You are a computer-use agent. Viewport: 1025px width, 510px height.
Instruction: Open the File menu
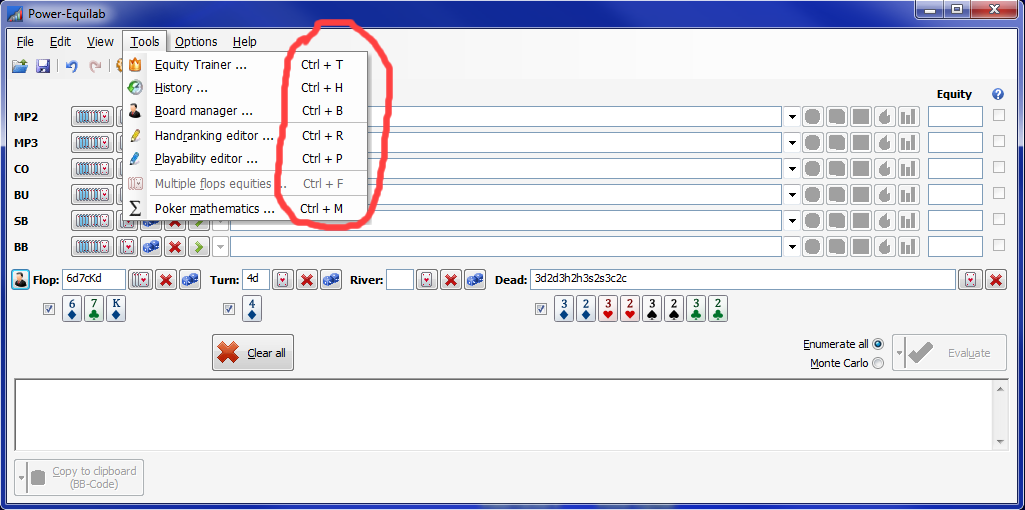click(x=25, y=41)
